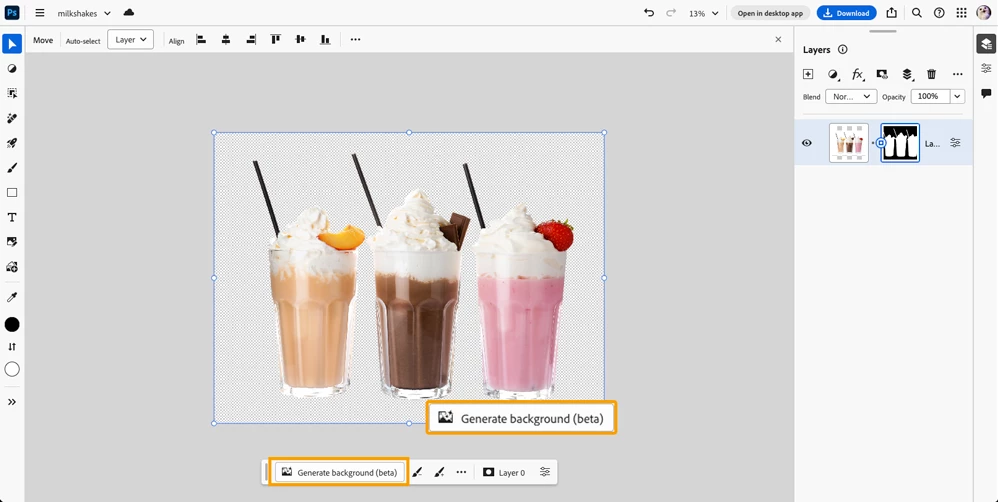Screen dimensions: 998x502
Task: Close the Move tool options bar
Action: (778, 39)
